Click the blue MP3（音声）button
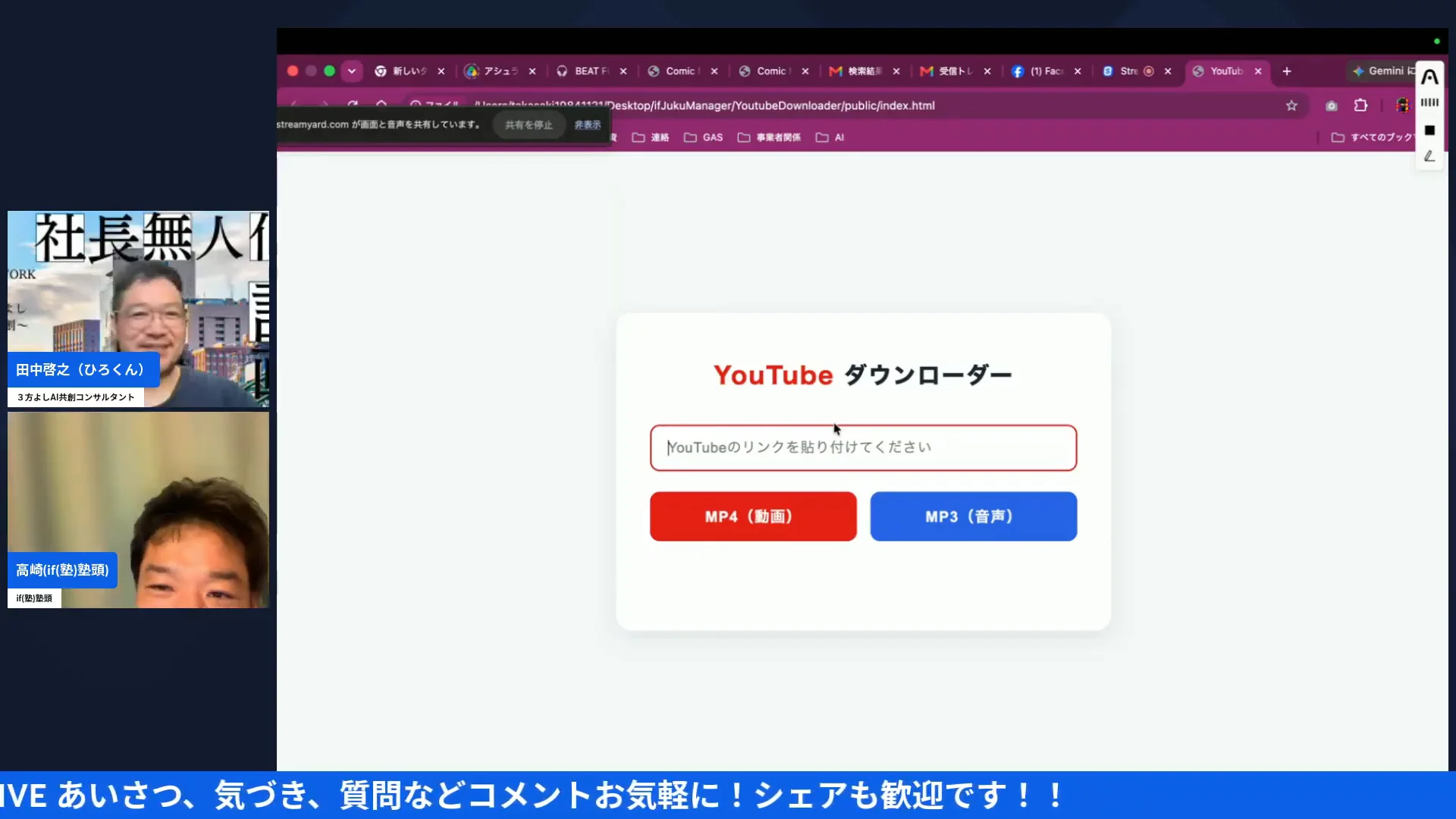The height and width of the screenshot is (819, 1456). point(974,516)
